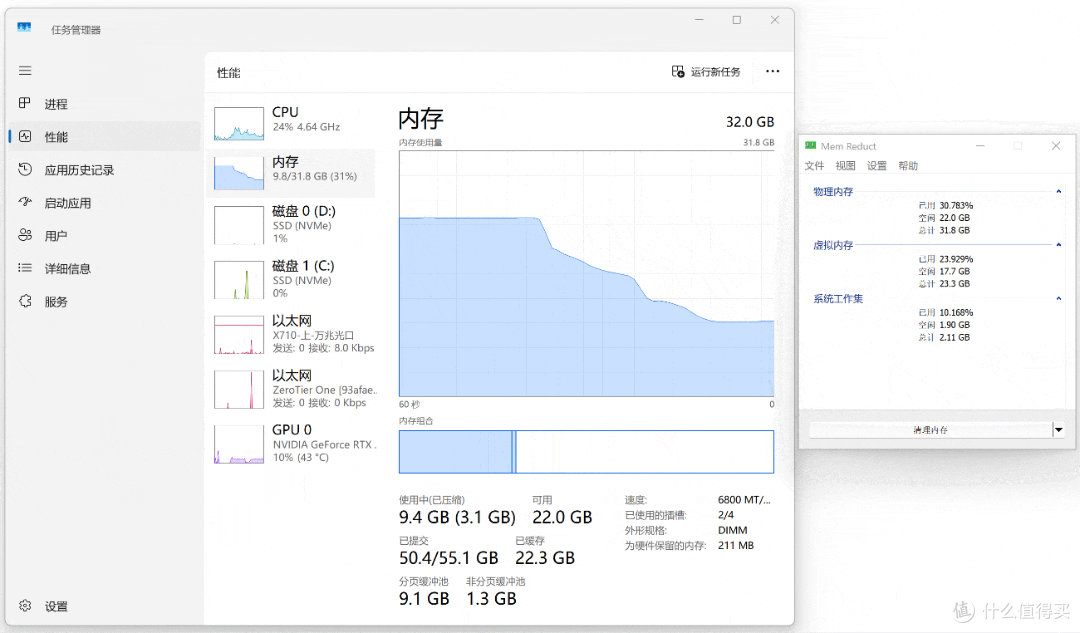Open Details (详细信息) list icon
This screenshot has width=1080, height=633.
click(25, 268)
